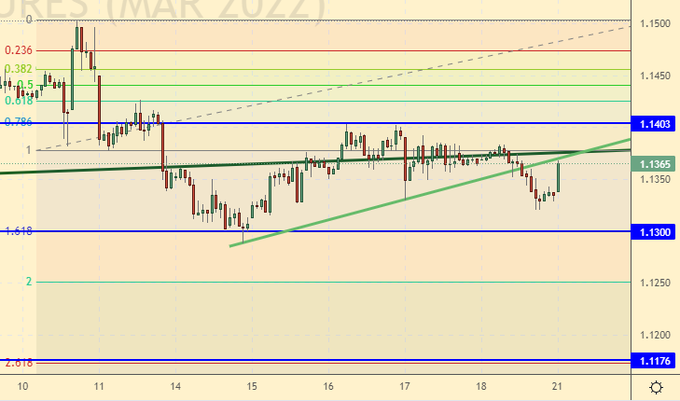Click the Fibonacci level 2 label

pos(30,282)
